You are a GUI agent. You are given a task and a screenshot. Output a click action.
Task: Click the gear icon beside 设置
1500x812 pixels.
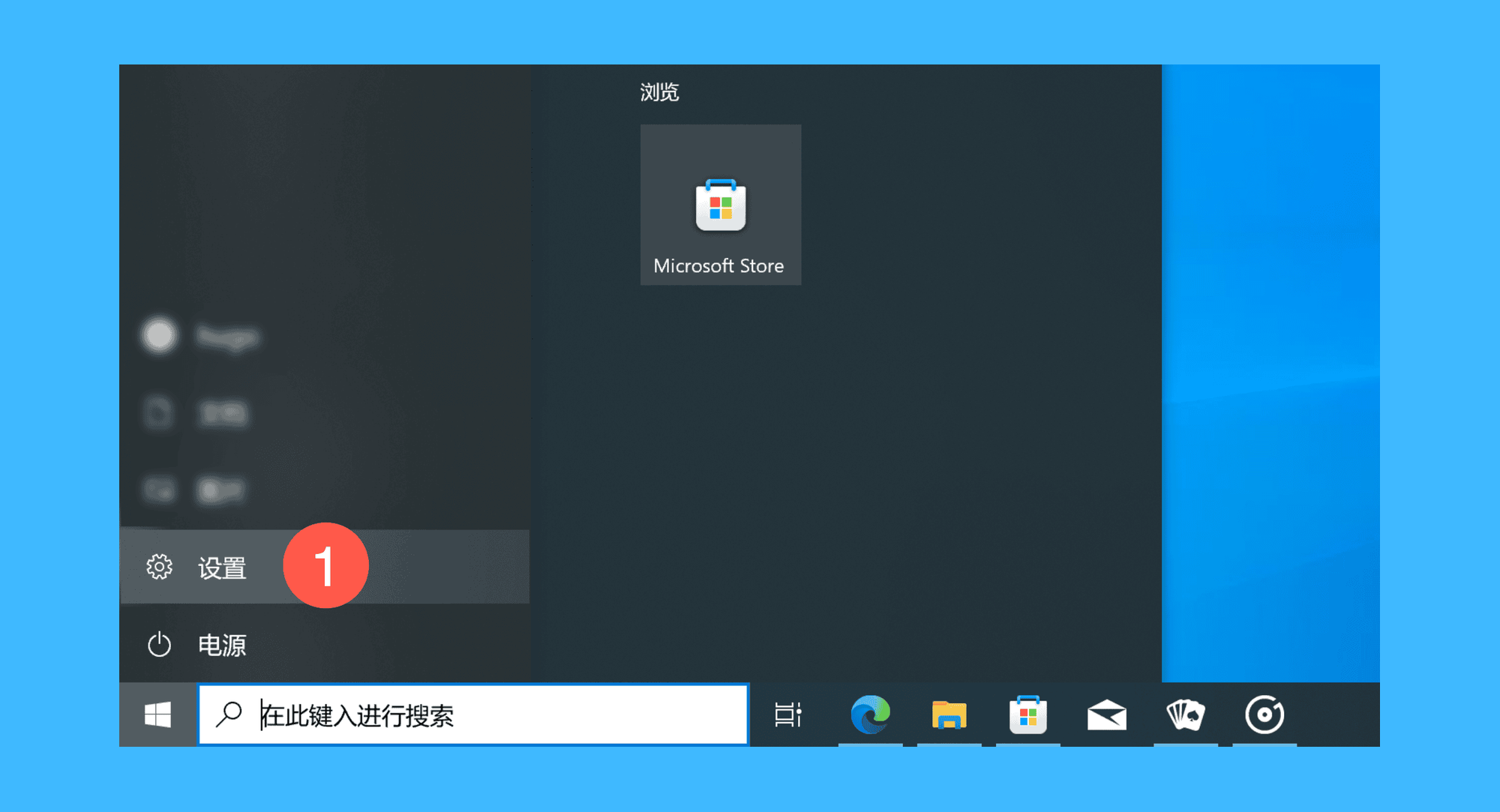point(159,567)
